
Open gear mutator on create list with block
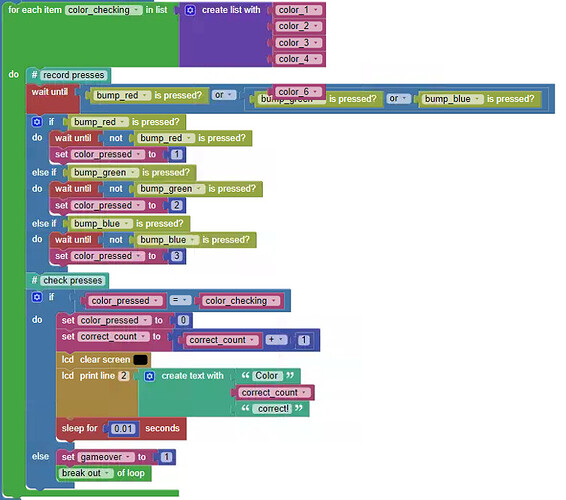pos(190,10)
